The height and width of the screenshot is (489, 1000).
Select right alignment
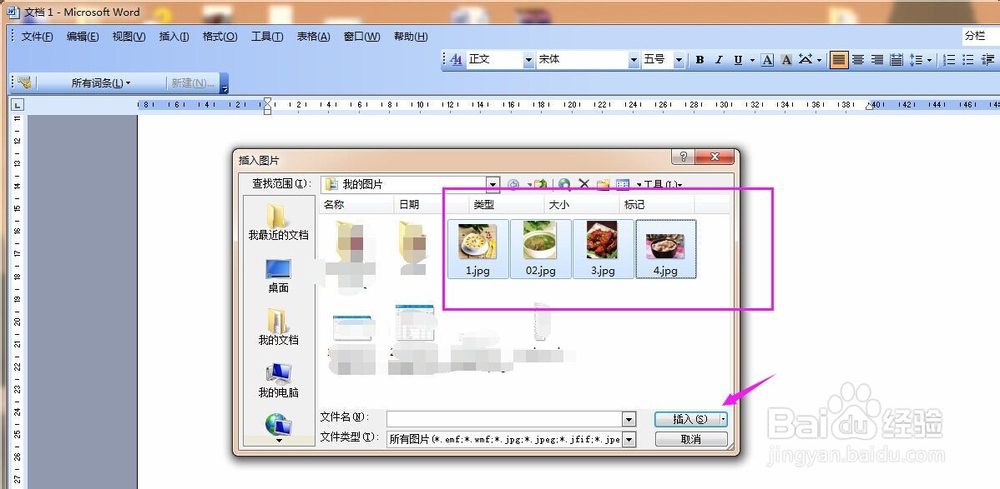click(878, 60)
